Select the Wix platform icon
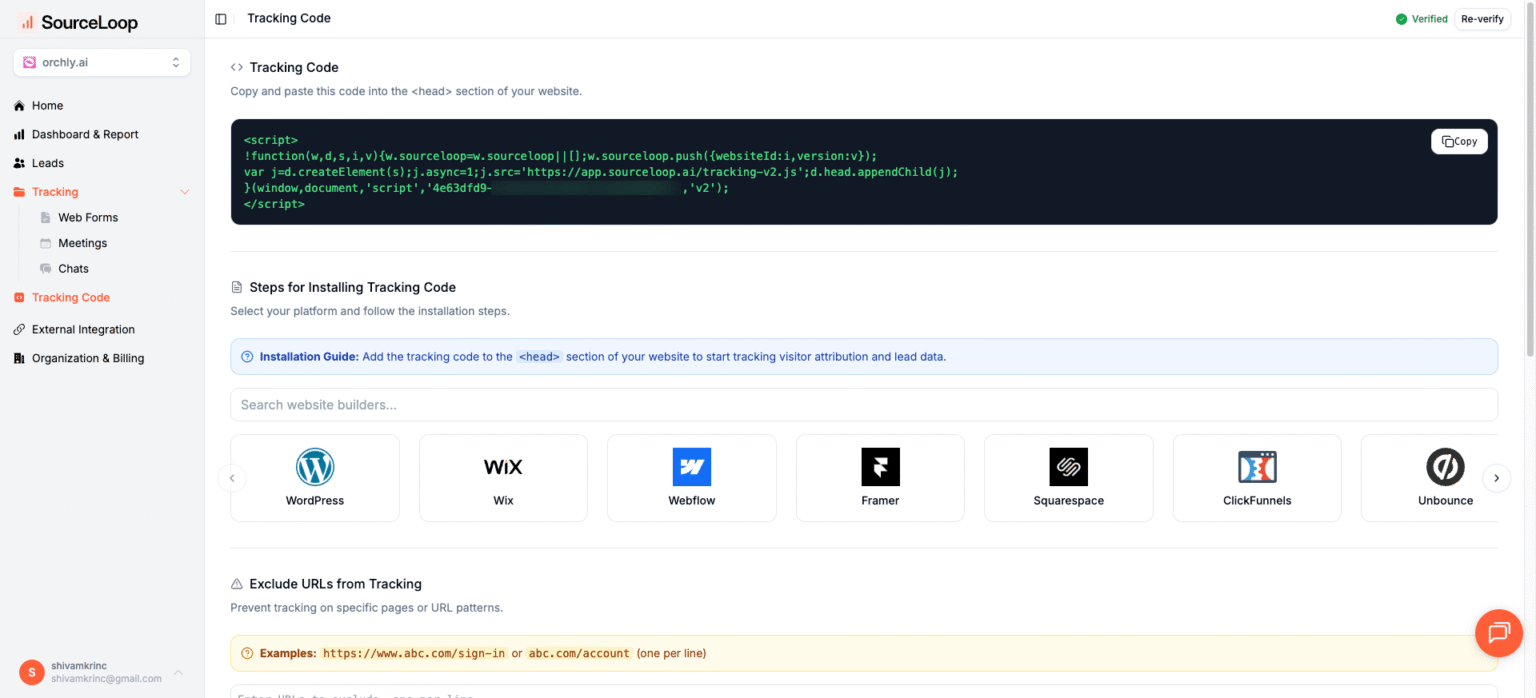 click(503, 466)
